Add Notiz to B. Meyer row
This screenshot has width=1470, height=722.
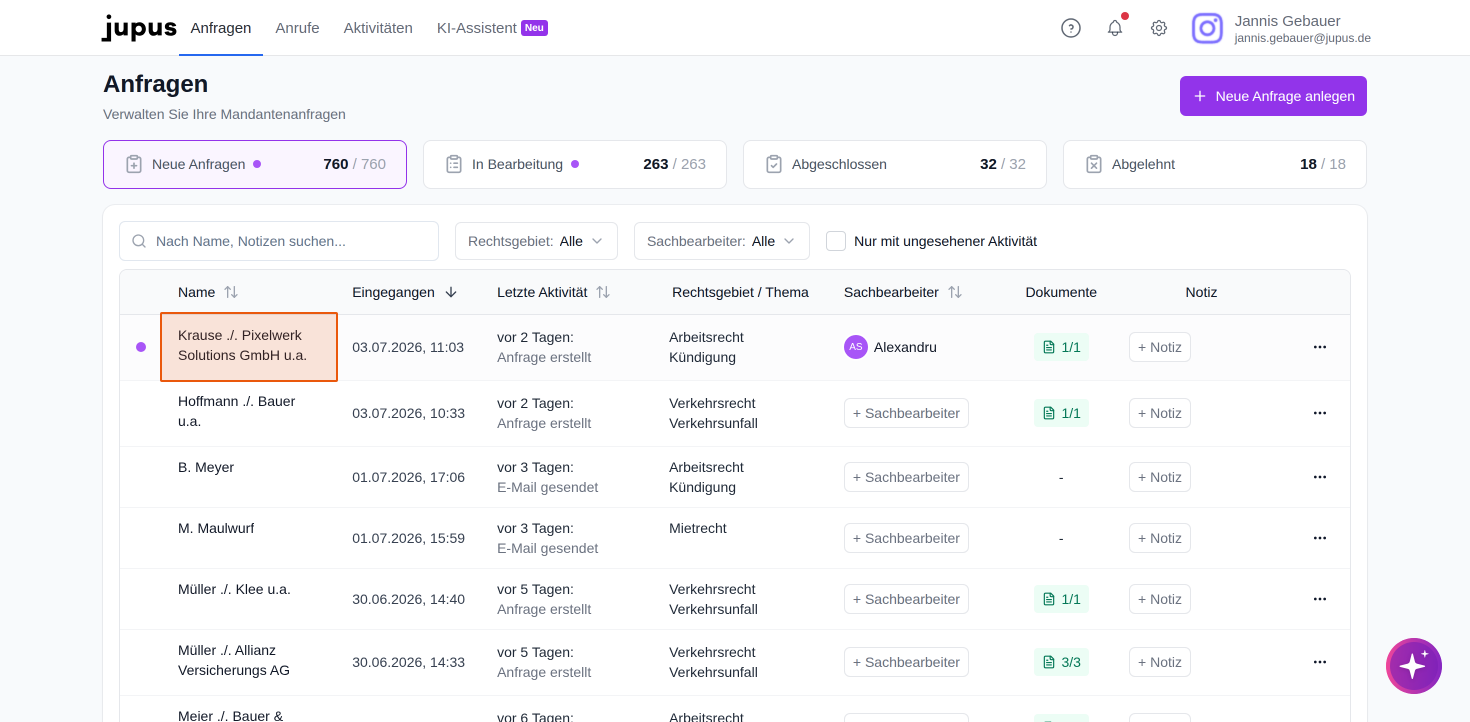(1160, 477)
